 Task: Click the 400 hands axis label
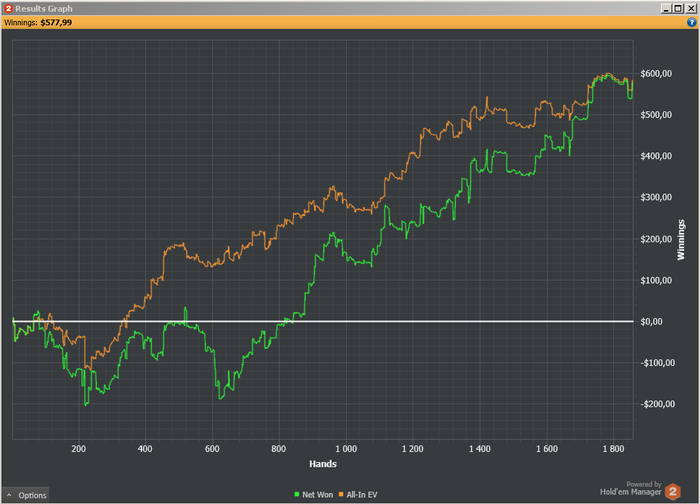(145, 449)
